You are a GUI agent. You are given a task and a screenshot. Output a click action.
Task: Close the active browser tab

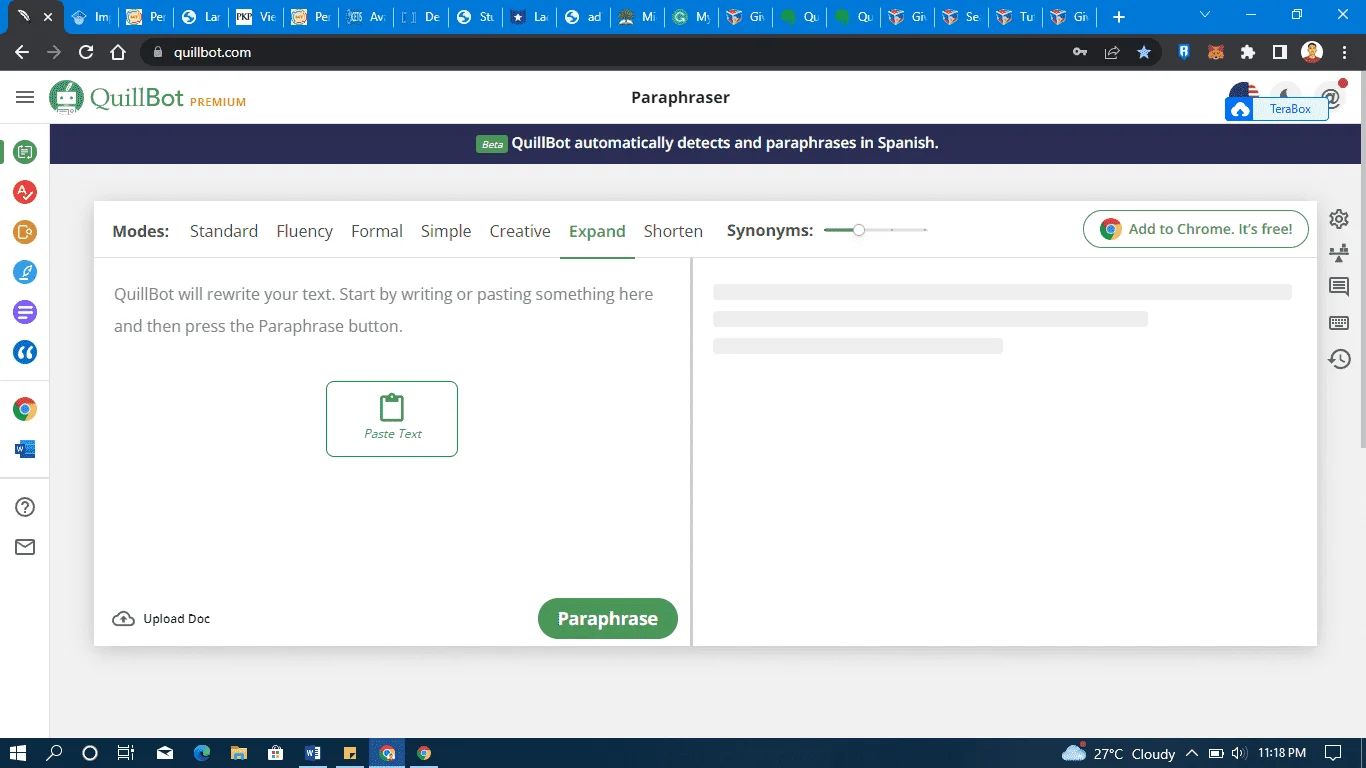pyautogui.click(x=47, y=17)
